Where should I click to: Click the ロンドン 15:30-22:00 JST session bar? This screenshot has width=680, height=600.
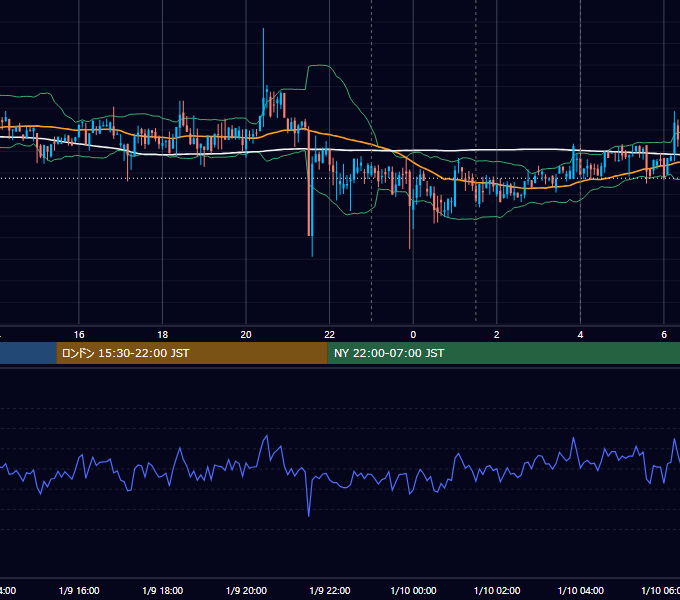pyautogui.click(x=192, y=353)
